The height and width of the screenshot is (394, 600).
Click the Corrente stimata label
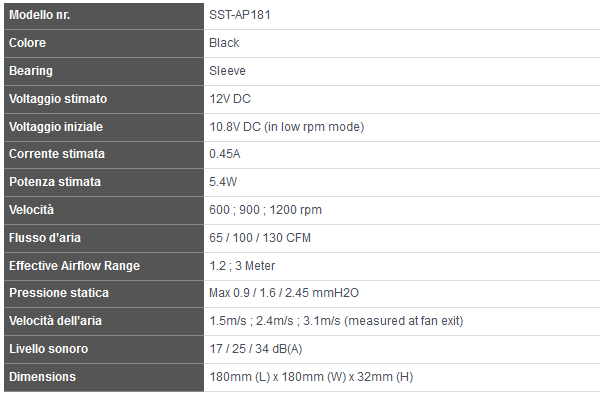[57, 154]
